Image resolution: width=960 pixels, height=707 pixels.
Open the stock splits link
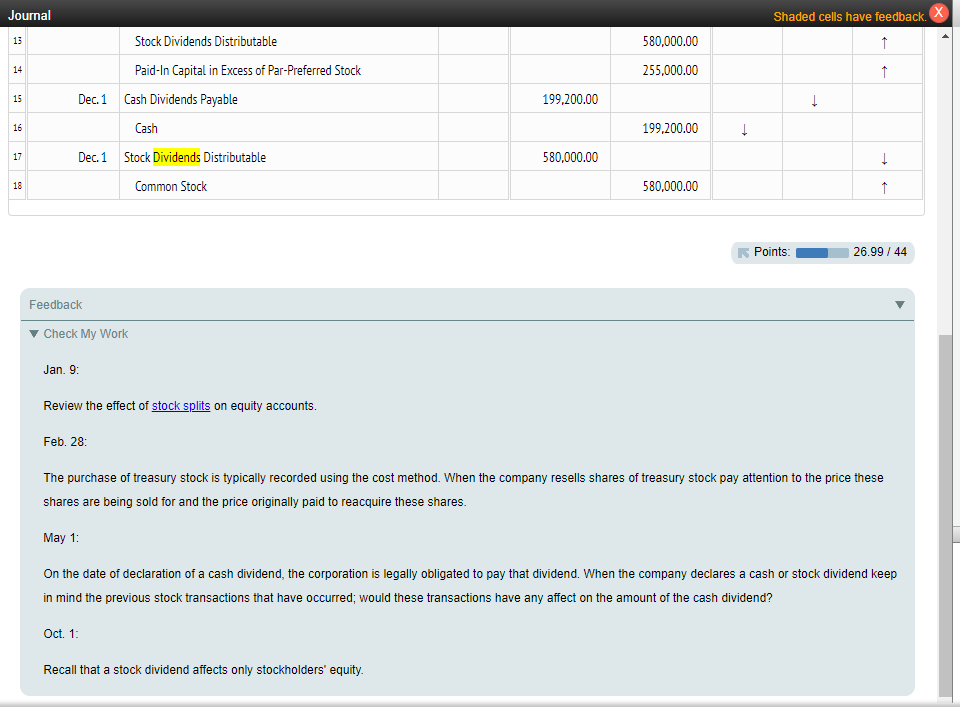point(180,405)
